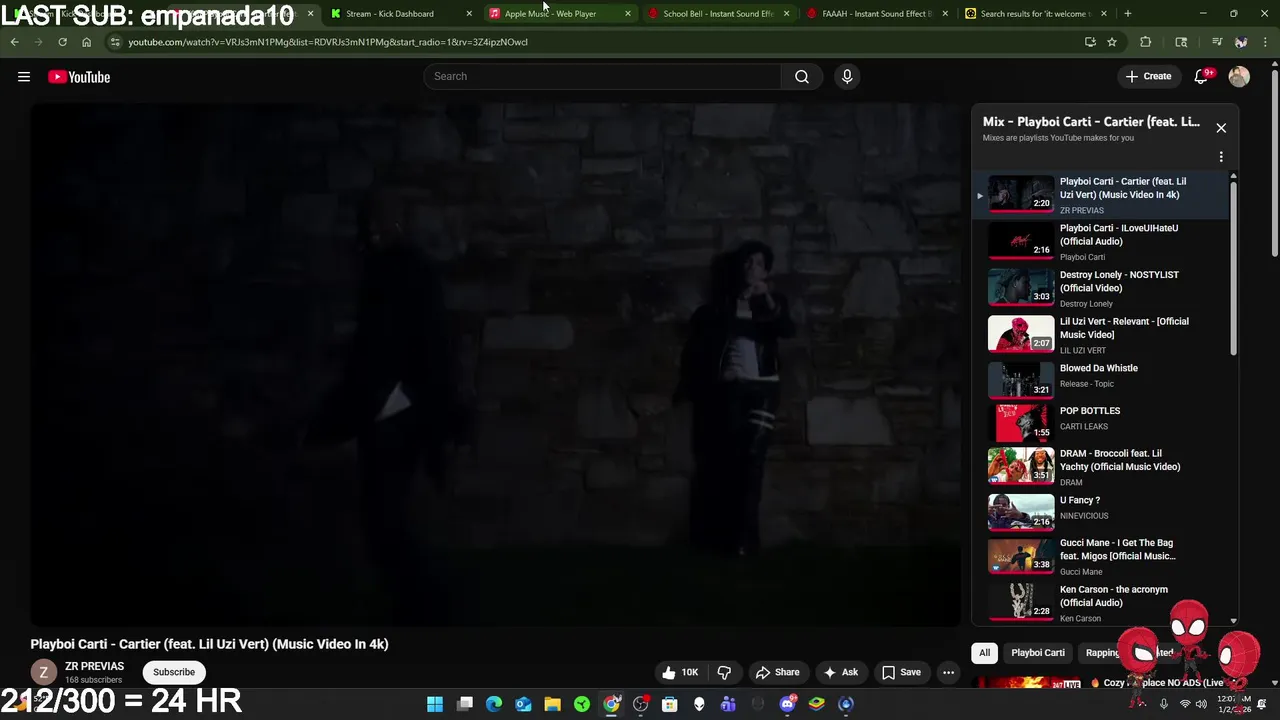Activate voice search microphone
The height and width of the screenshot is (720, 1280).
click(x=847, y=77)
